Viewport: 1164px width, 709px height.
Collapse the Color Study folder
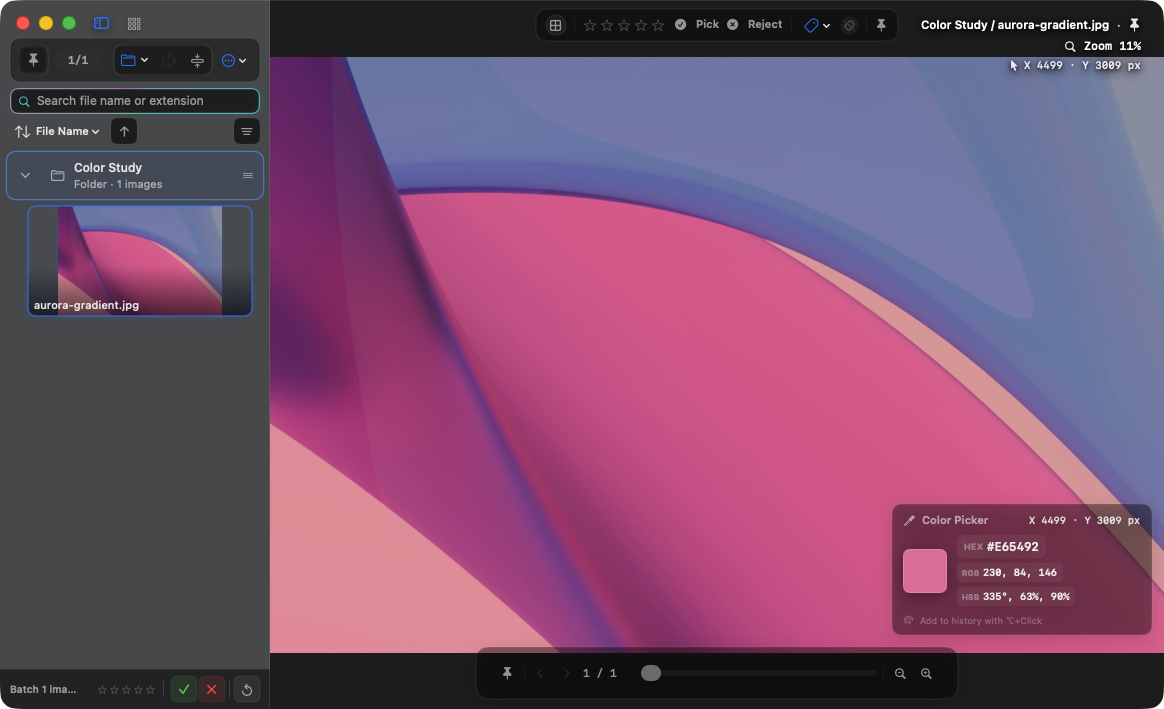tap(25, 176)
